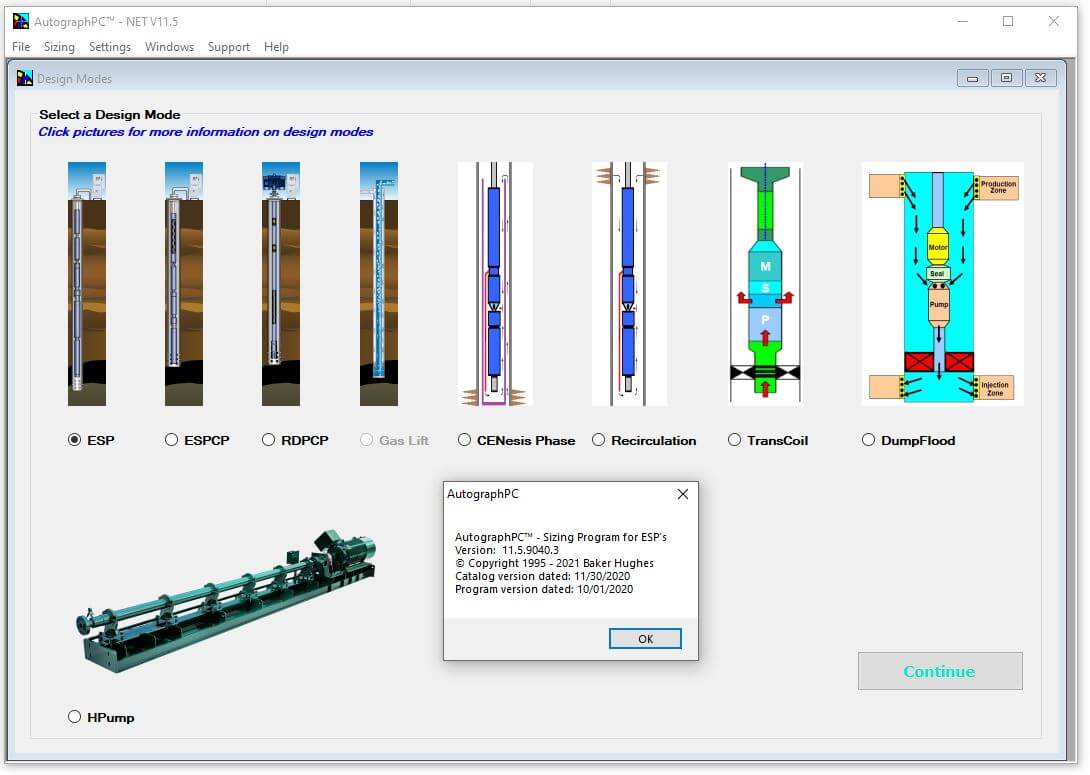The width and height of the screenshot is (1090, 775).
Task: Open the Settings menu
Action: pyautogui.click(x=110, y=47)
